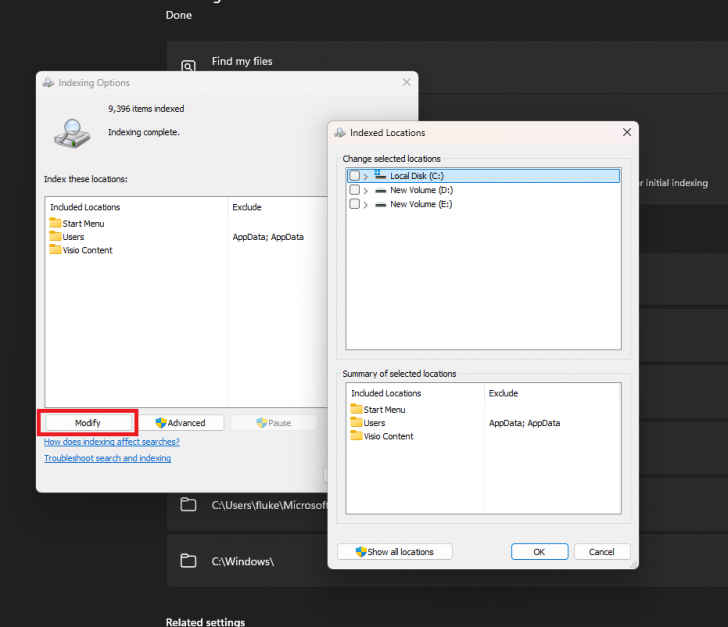Select Visio Content folder icon in Indexing Options
The image size is (728, 627).
[55, 249]
